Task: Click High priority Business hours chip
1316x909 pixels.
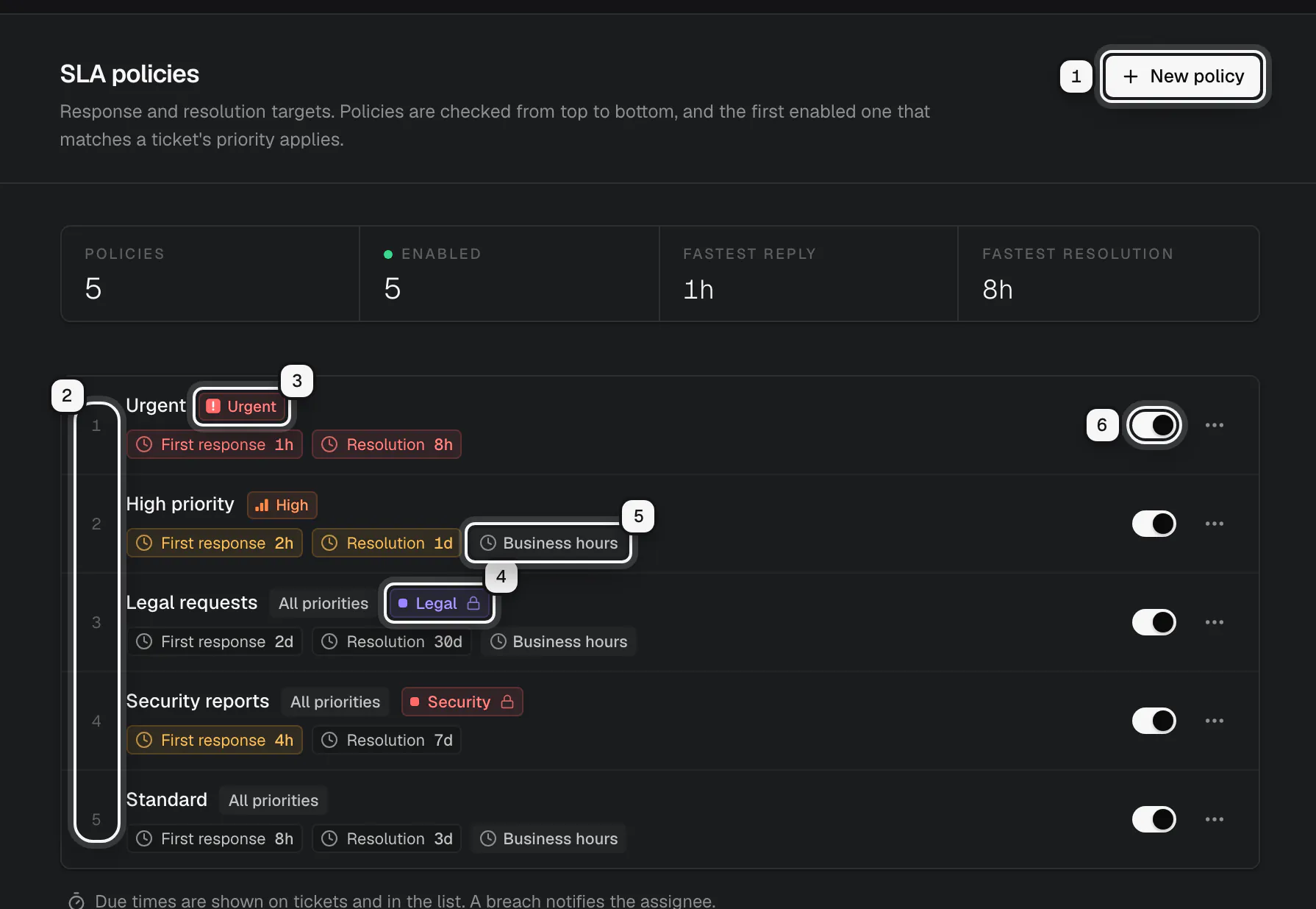Action: (548, 543)
